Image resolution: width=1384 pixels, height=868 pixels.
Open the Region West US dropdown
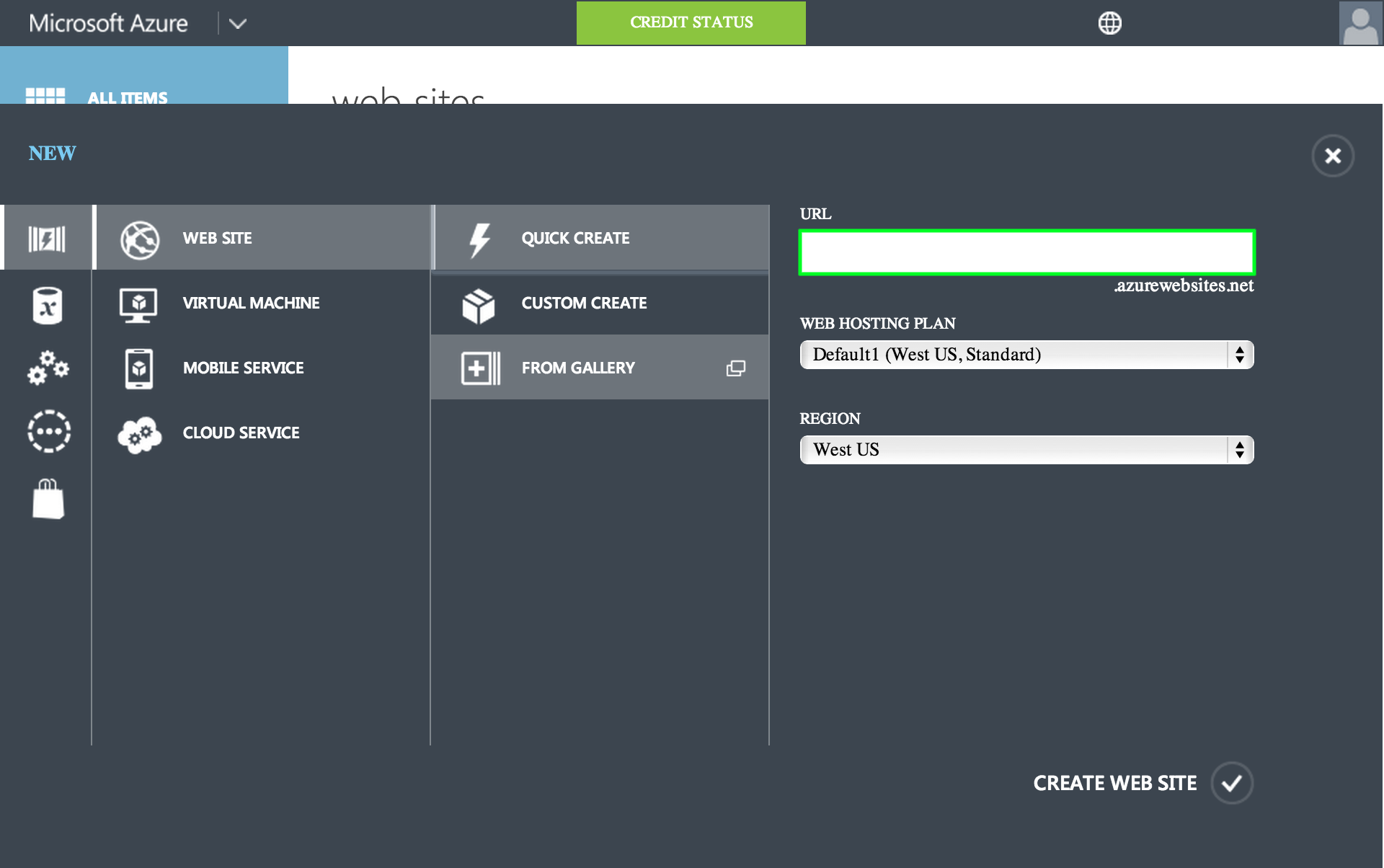coord(1026,450)
